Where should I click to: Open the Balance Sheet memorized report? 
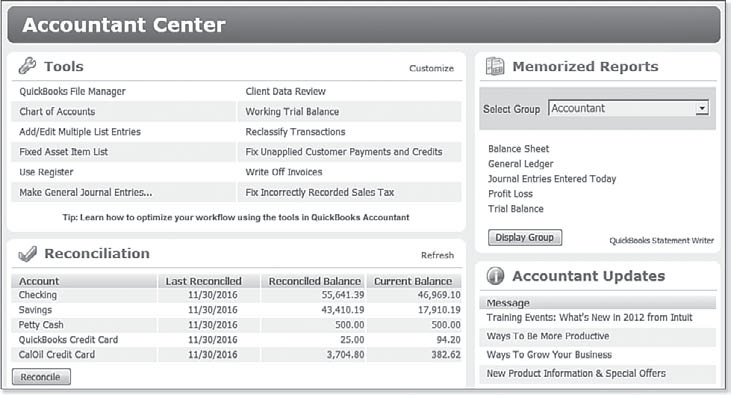518,149
